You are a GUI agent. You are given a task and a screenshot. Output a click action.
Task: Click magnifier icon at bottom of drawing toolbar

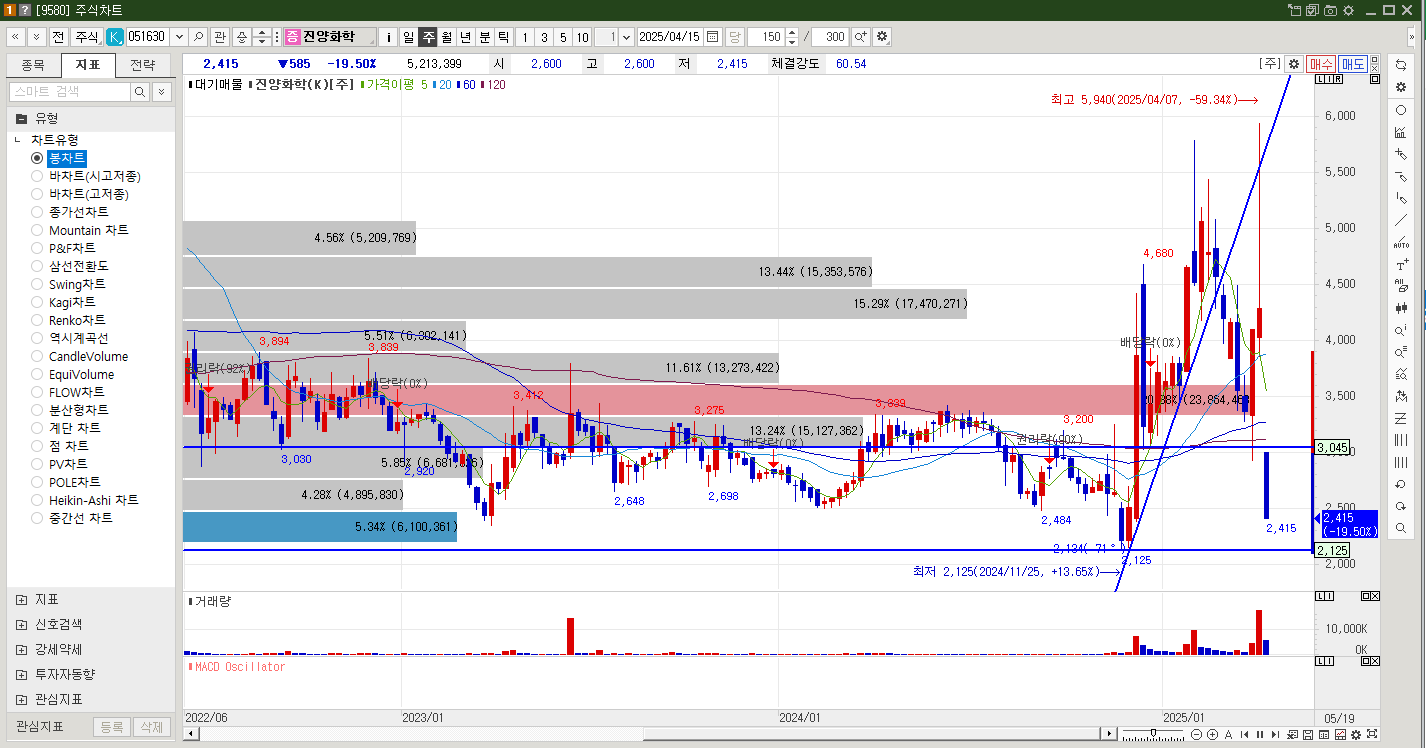(1401, 528)
